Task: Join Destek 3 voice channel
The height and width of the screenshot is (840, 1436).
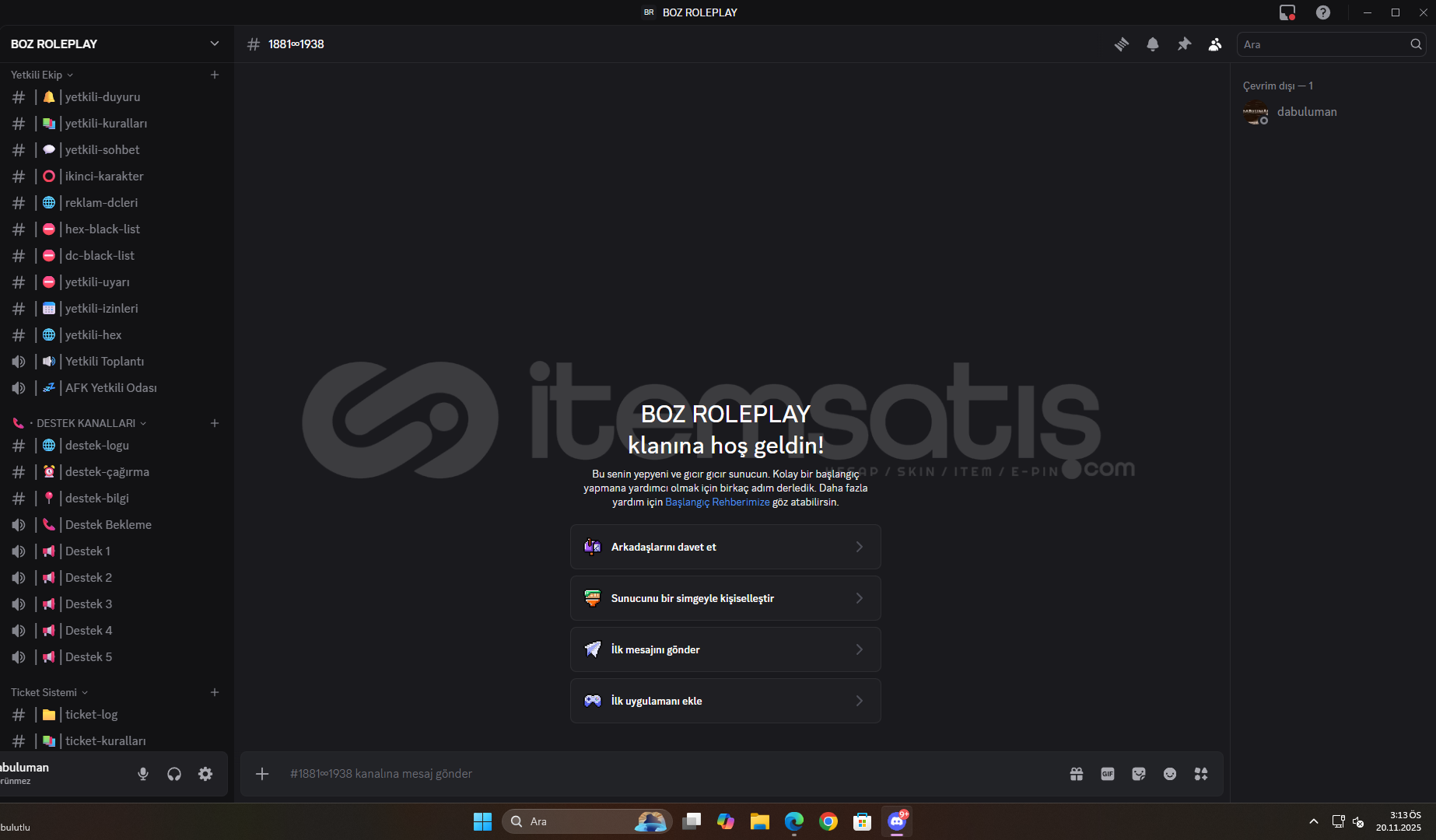Action: point(115,604)
